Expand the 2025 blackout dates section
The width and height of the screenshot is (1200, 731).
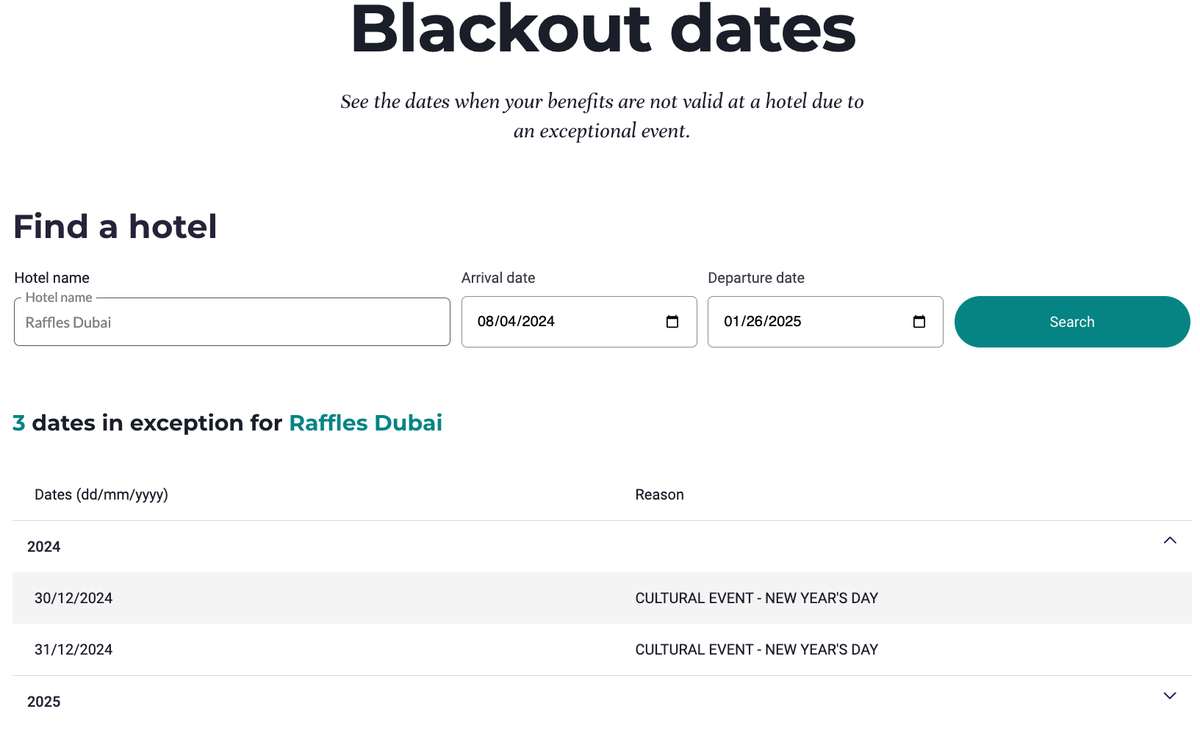click(1169, 695)
